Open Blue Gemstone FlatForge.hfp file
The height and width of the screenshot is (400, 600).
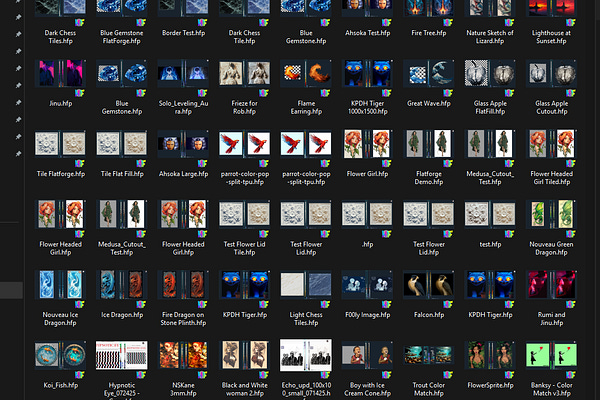pos(122,22)
